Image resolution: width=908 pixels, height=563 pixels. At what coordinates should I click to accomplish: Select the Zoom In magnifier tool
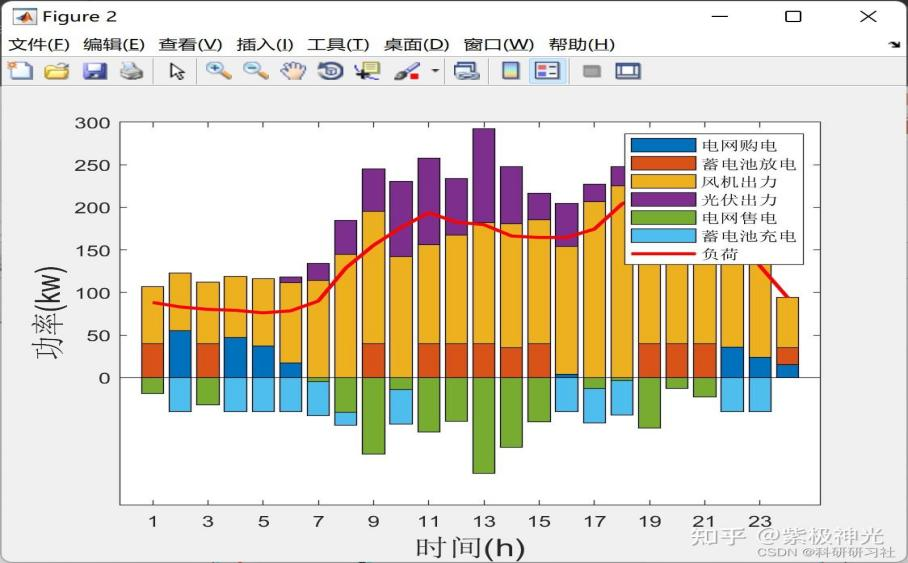click(218, 71)
